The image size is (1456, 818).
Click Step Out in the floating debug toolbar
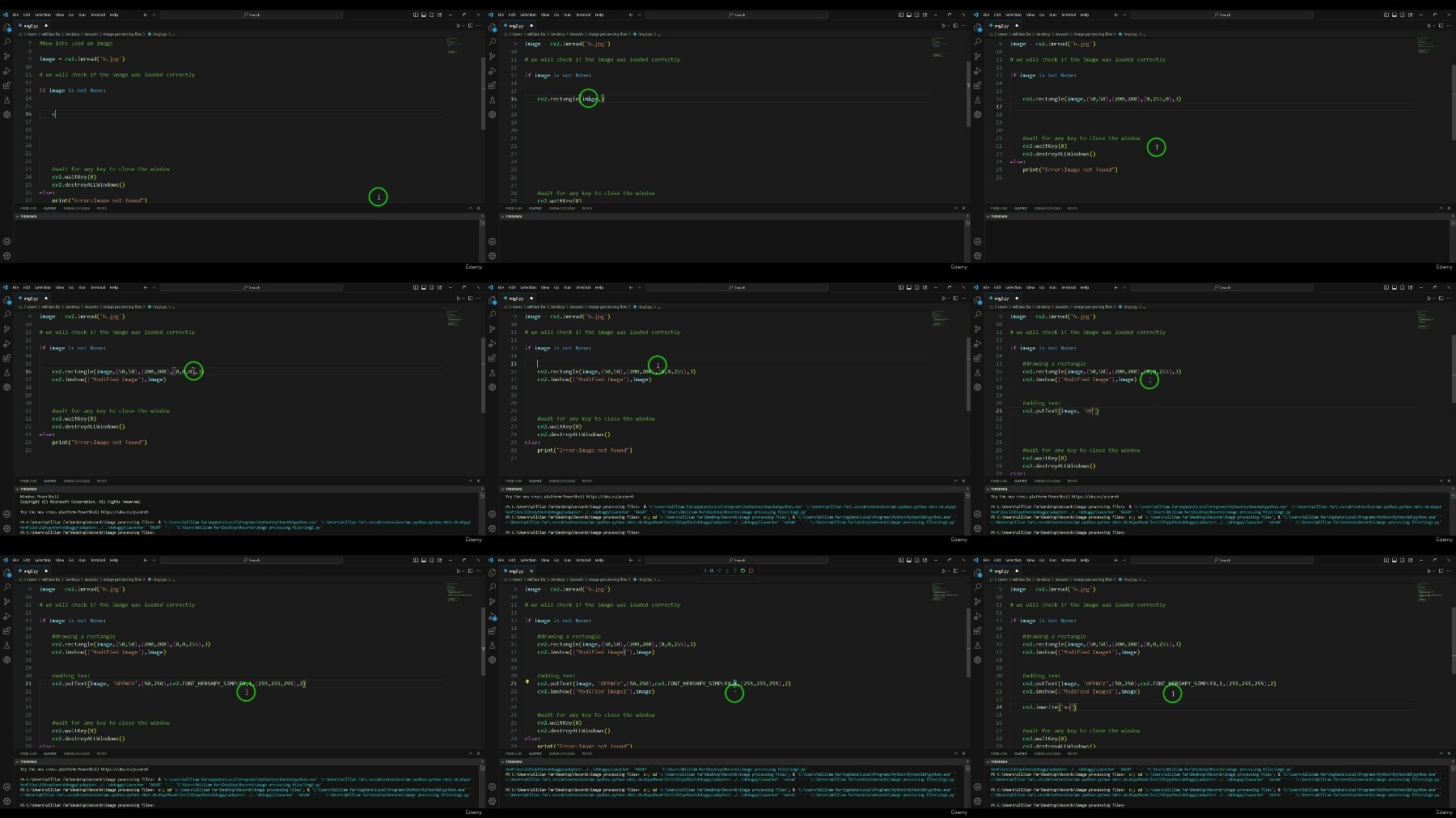click(x=735, y=570)
